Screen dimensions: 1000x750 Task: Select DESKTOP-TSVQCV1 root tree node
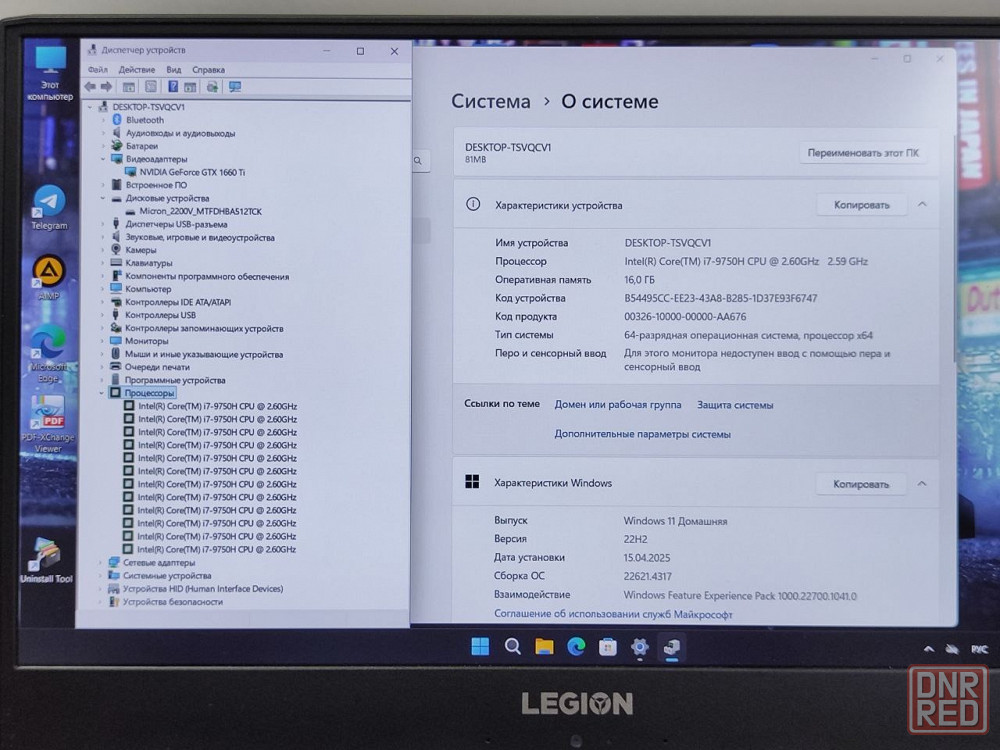click(149, 107)
